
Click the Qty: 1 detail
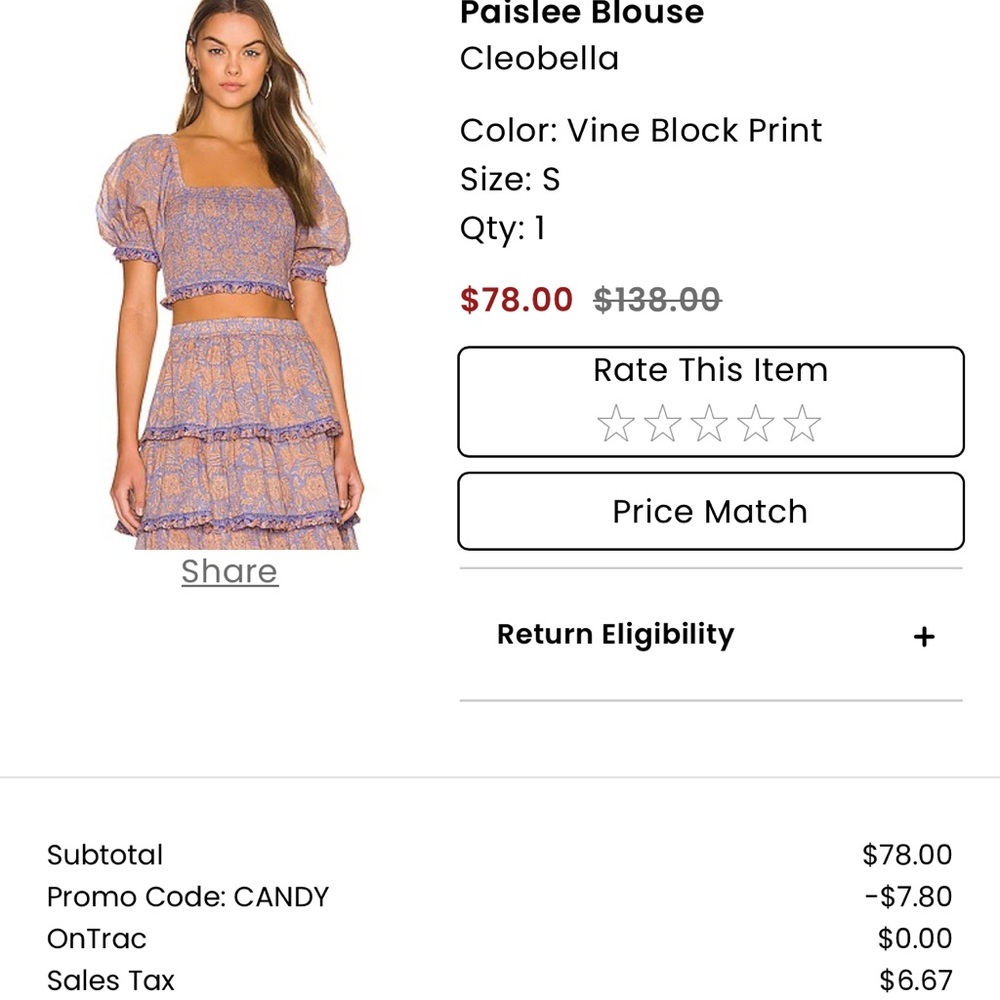(x=502, y=229)
